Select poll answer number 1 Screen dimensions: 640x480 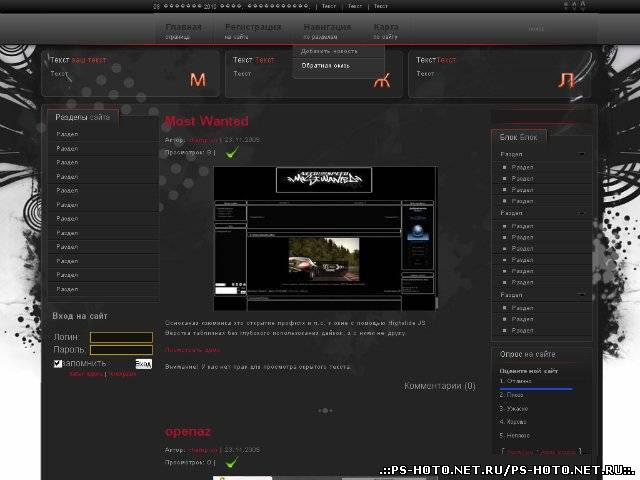(x=516, y=381)
